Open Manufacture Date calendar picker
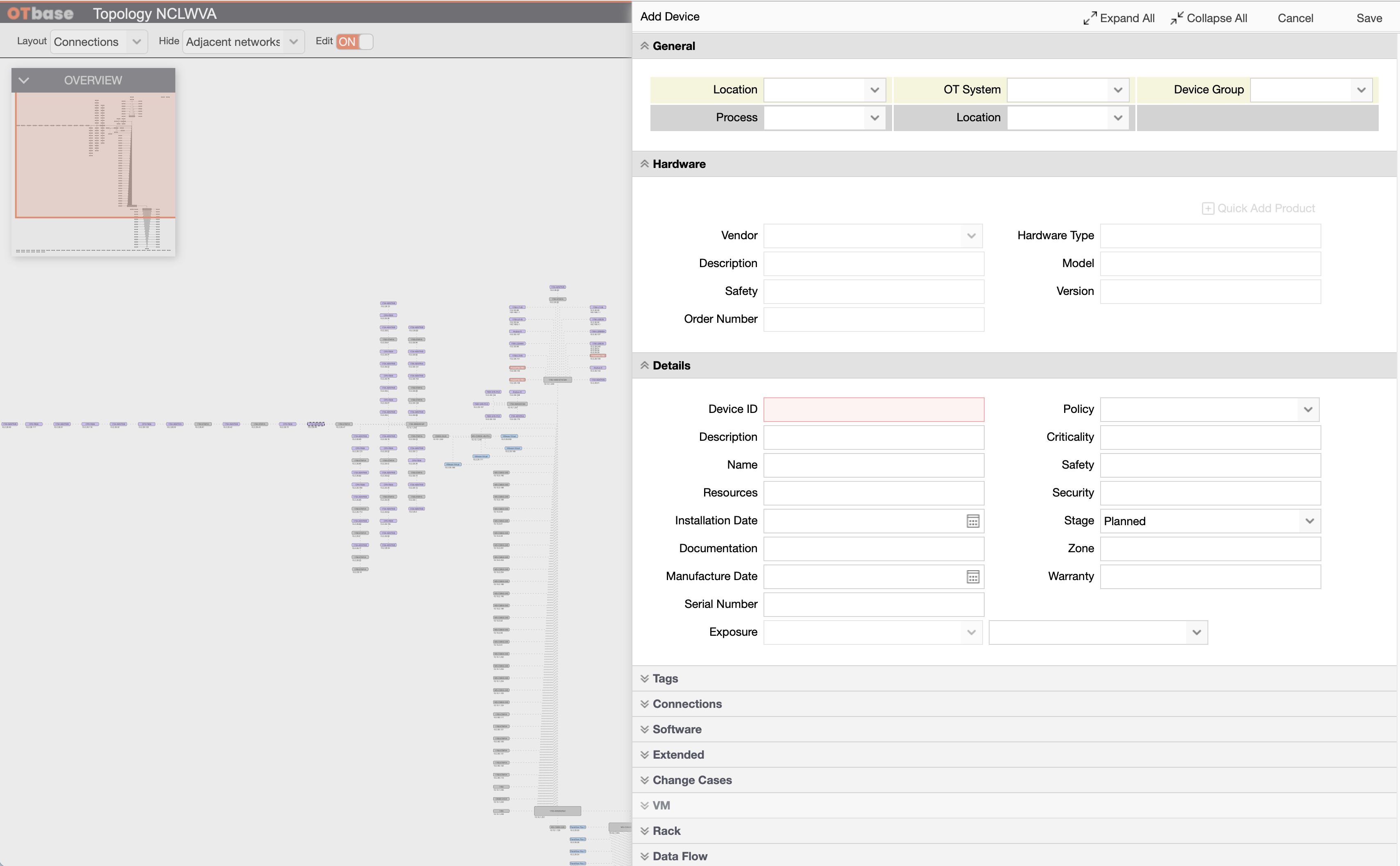Screen dimensions: 1400x866 click(973, 577)
